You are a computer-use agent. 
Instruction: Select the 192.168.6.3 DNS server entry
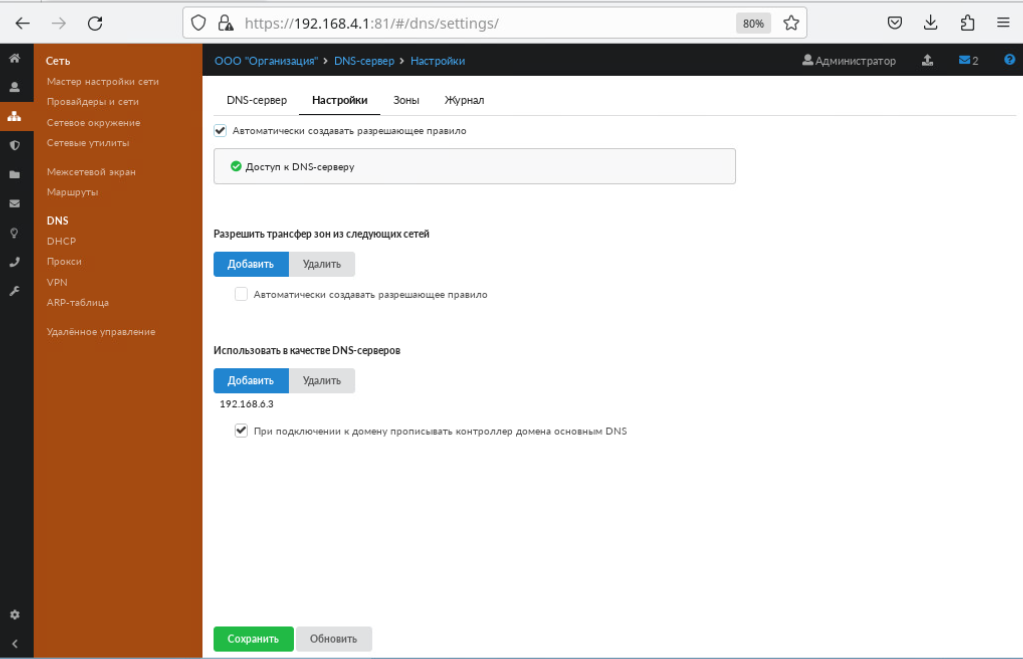click(x=247, y=405)
